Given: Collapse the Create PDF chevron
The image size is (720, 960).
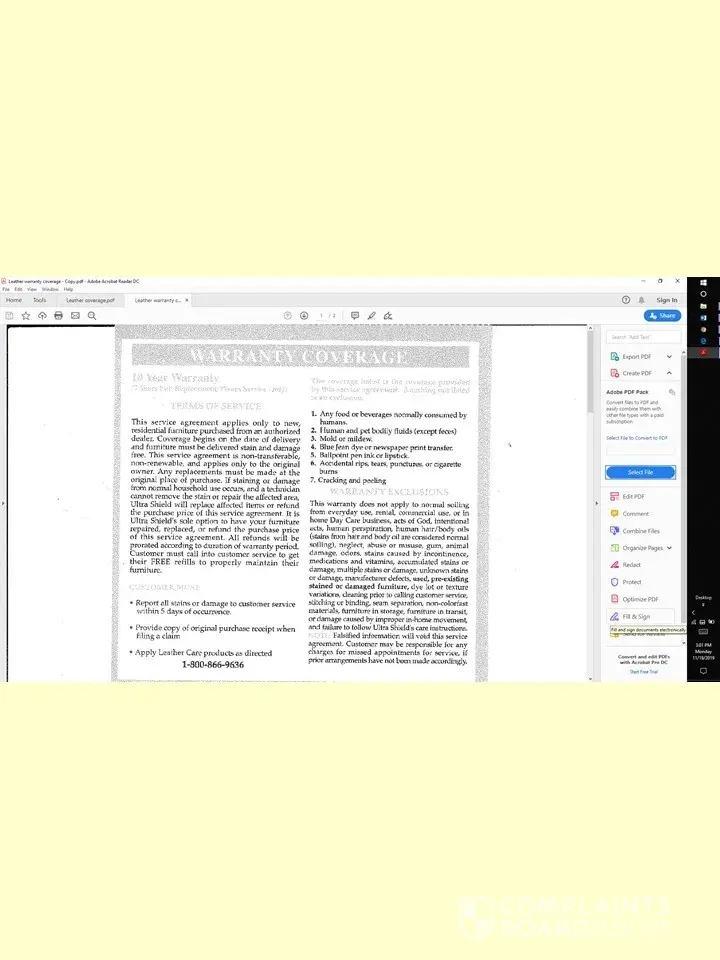Looking at the screenshot, I should (669, 373).
